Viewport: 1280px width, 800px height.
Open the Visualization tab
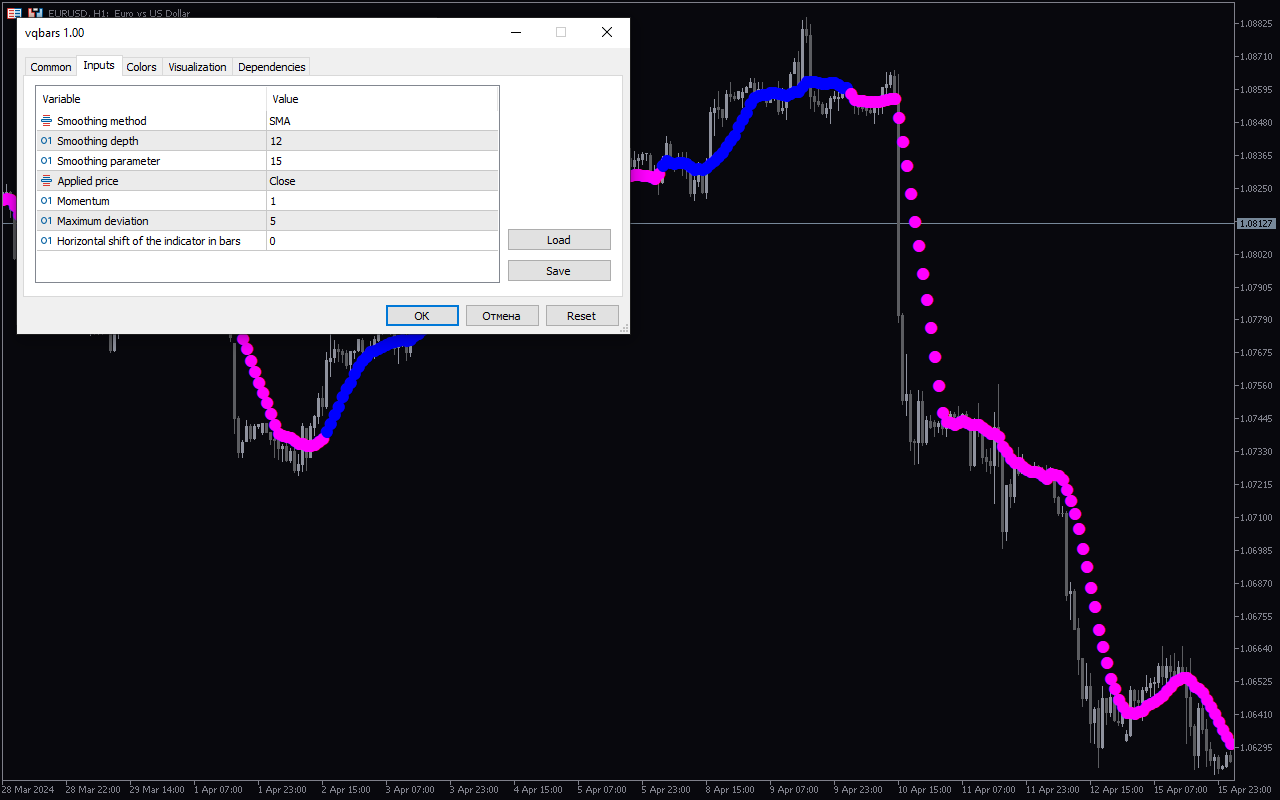tap(198, 67)
